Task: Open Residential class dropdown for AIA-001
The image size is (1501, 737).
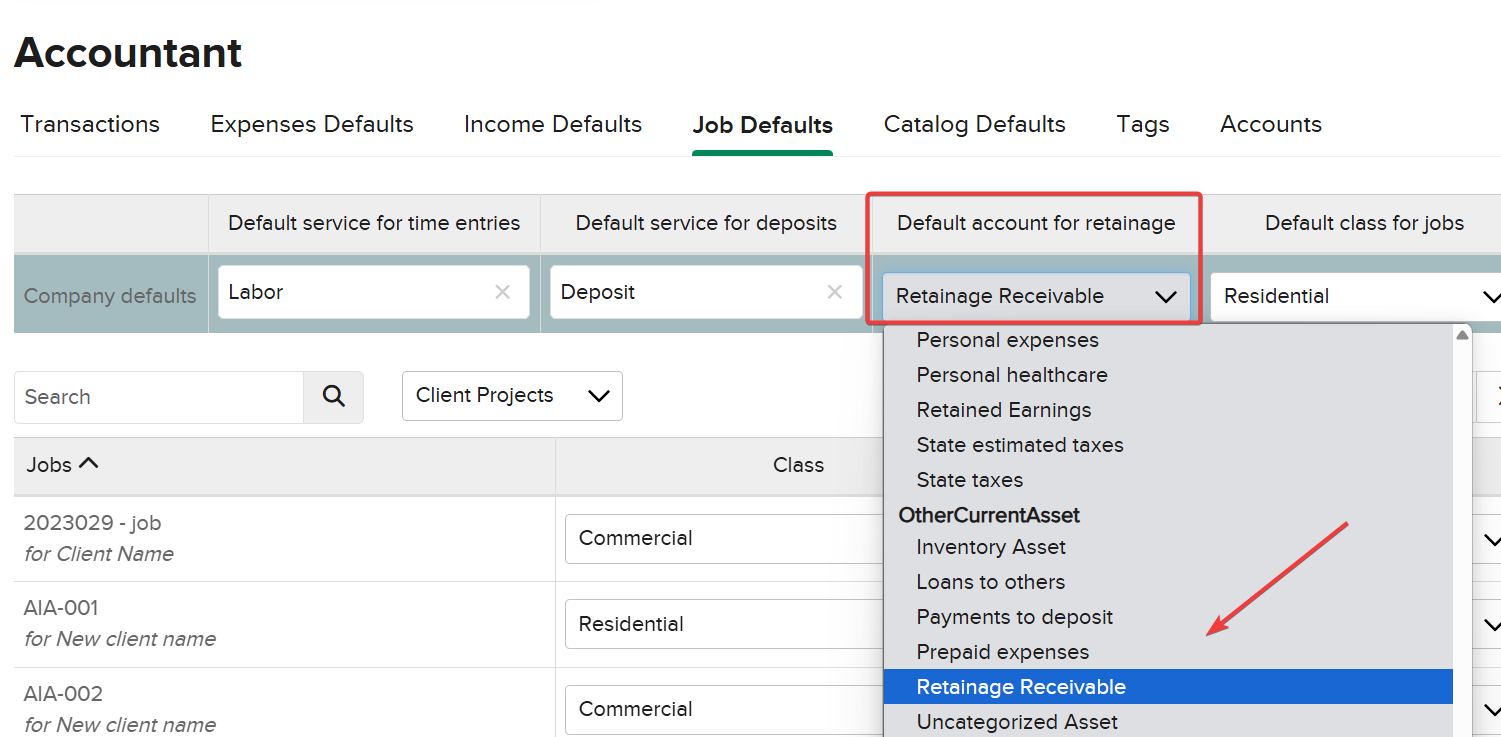Action: tap(720, 624)
